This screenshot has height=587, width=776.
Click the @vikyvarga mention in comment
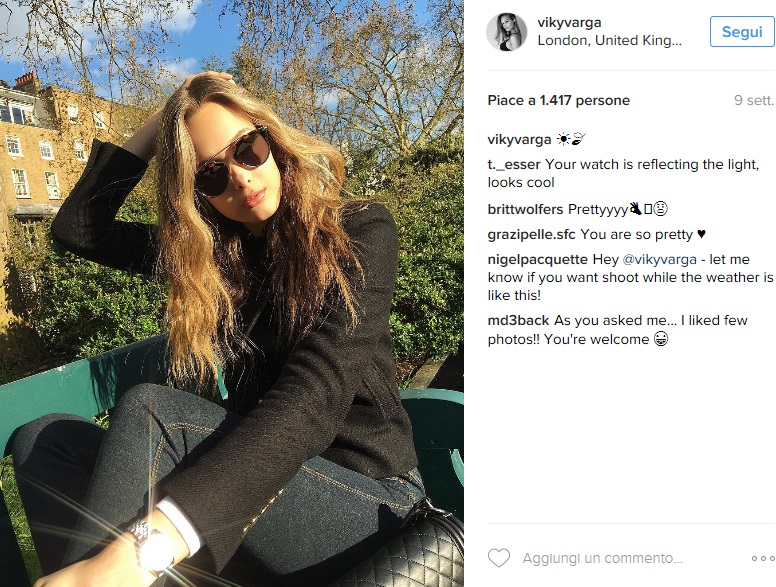click(659, 259)
